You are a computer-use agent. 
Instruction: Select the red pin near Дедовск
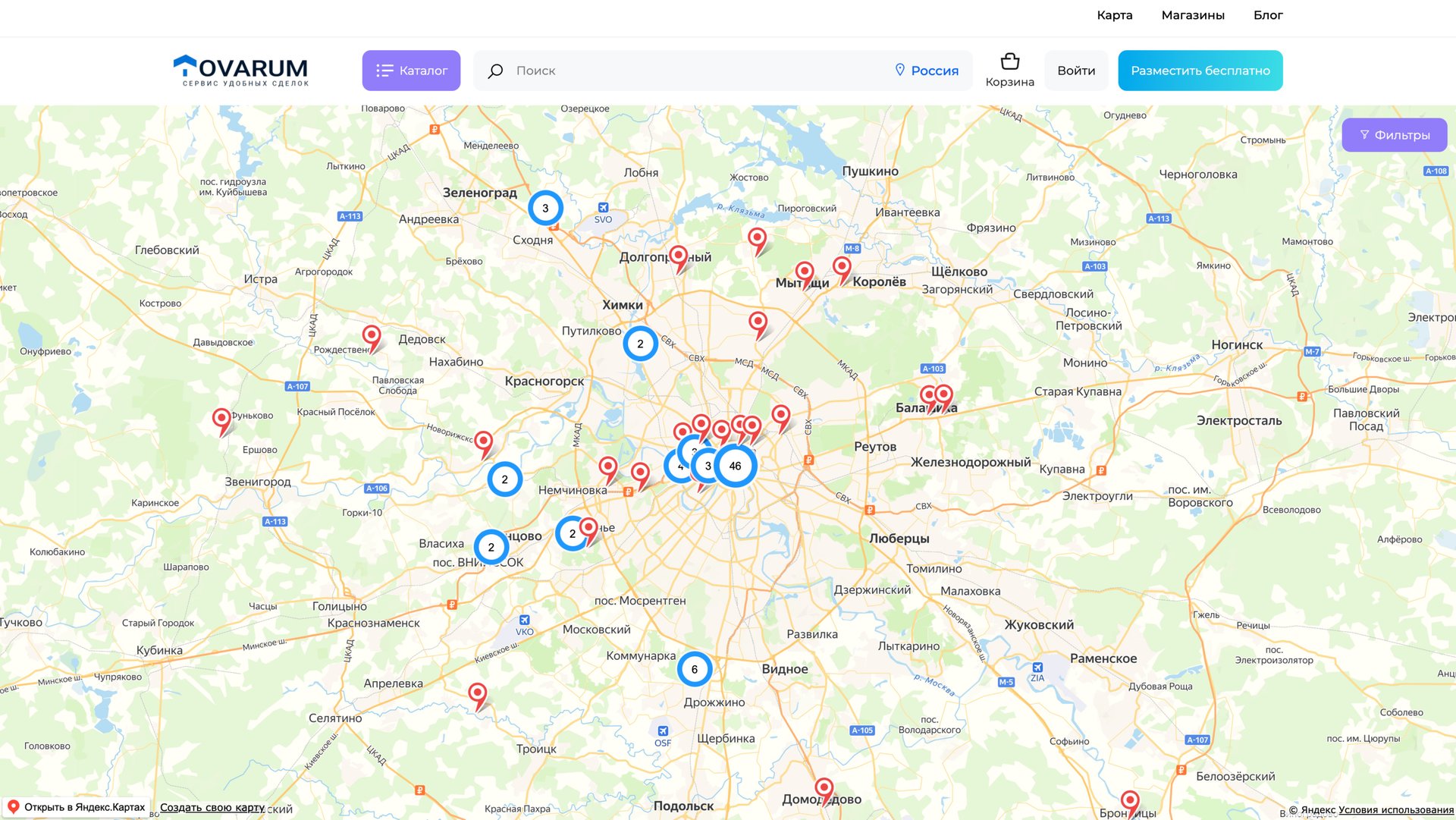click(x=372, y=335)
